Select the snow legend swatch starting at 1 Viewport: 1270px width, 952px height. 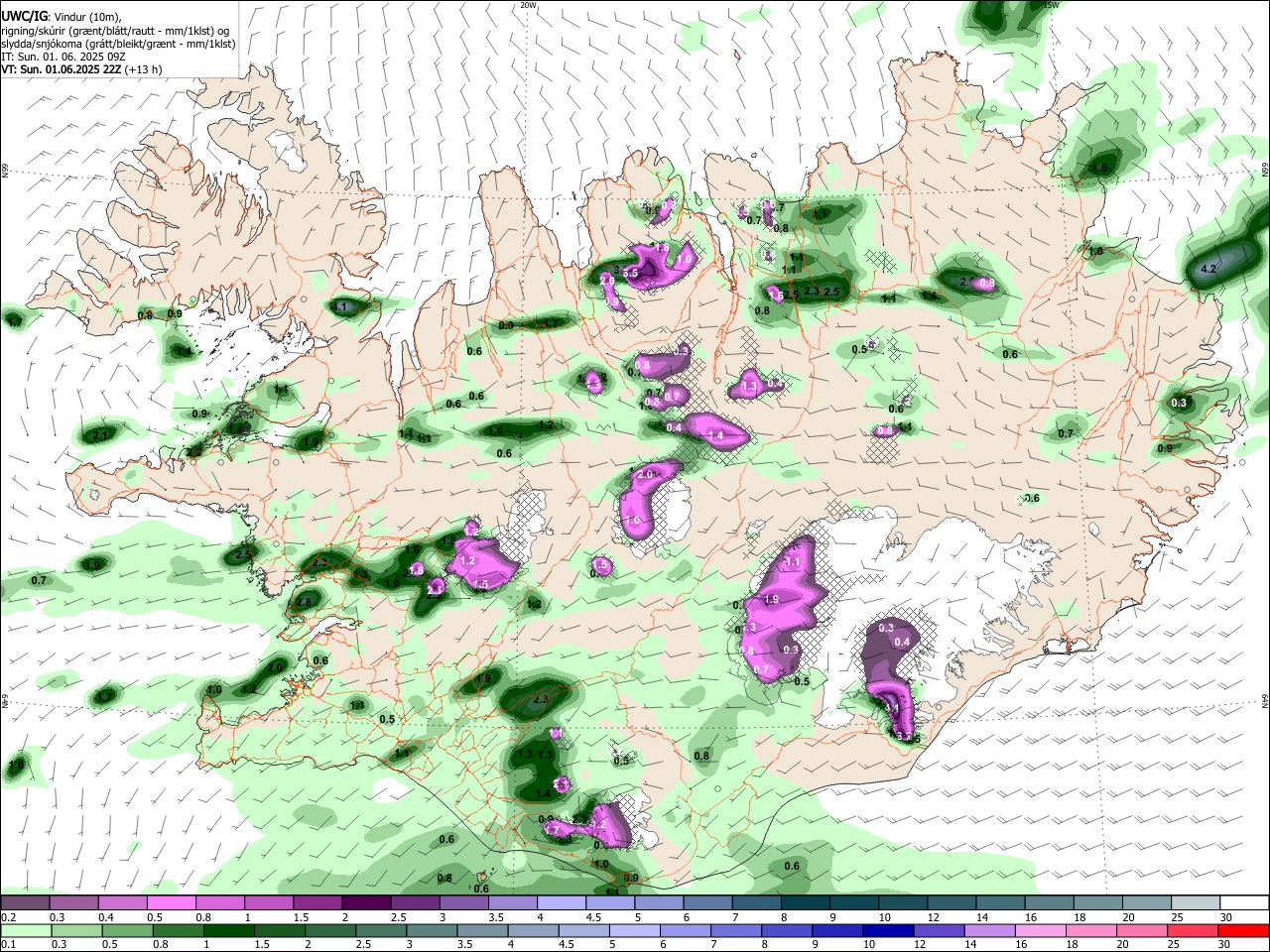[268, 903]
